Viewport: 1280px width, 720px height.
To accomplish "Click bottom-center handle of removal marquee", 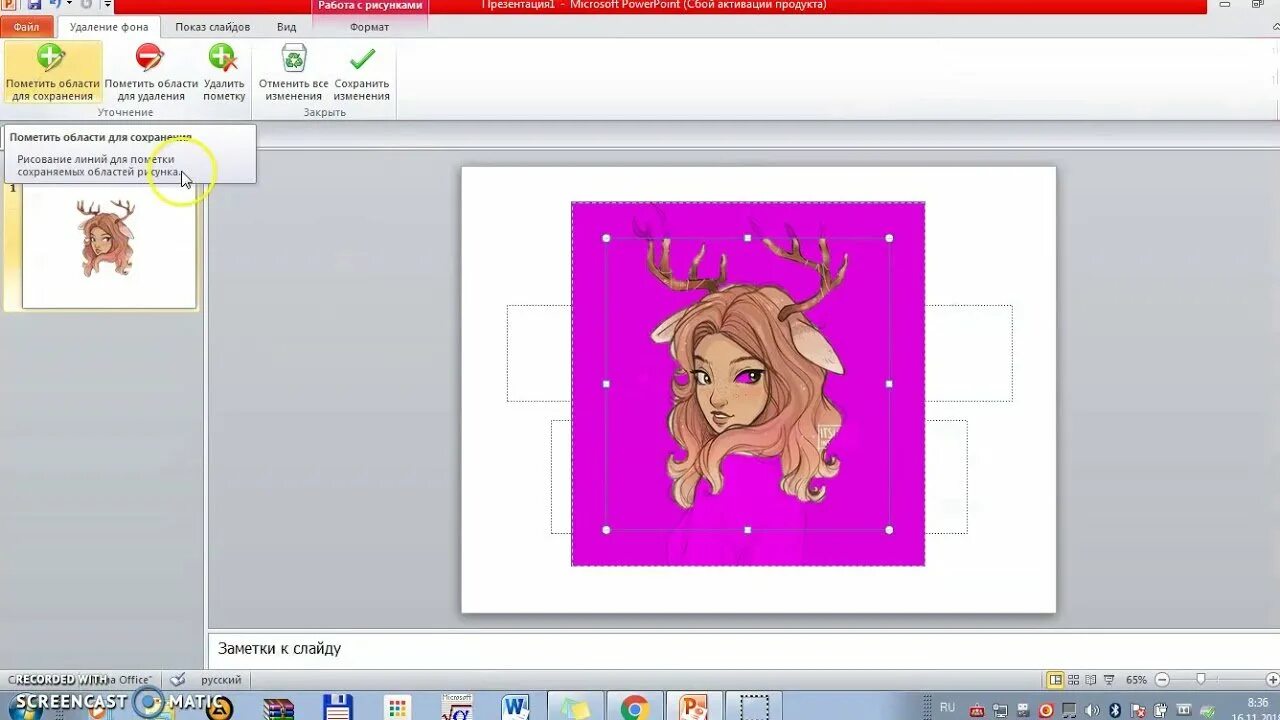I will [748, 530].
